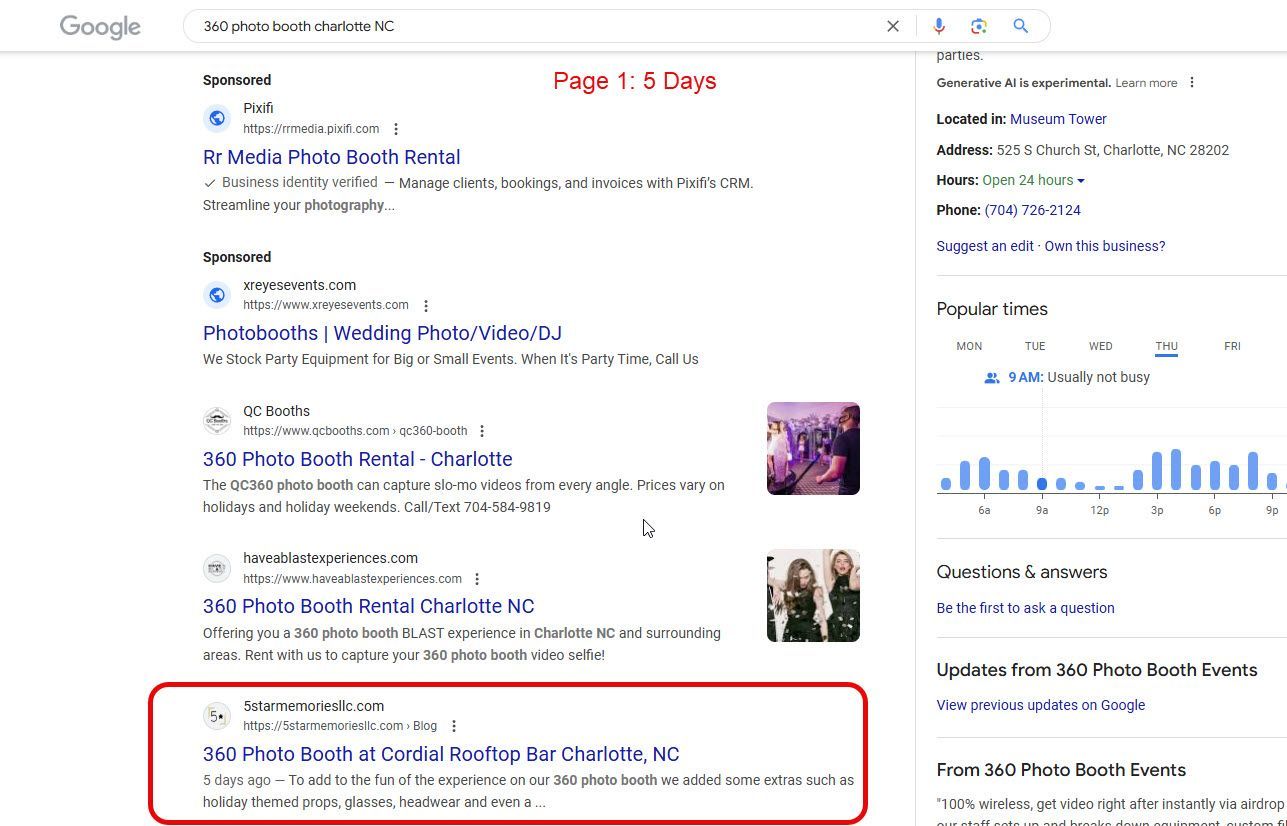Open the three-dot menu for haveablastexperiences result
The width and height of the screenshot is (1287, 826).
tap(477, 579)
